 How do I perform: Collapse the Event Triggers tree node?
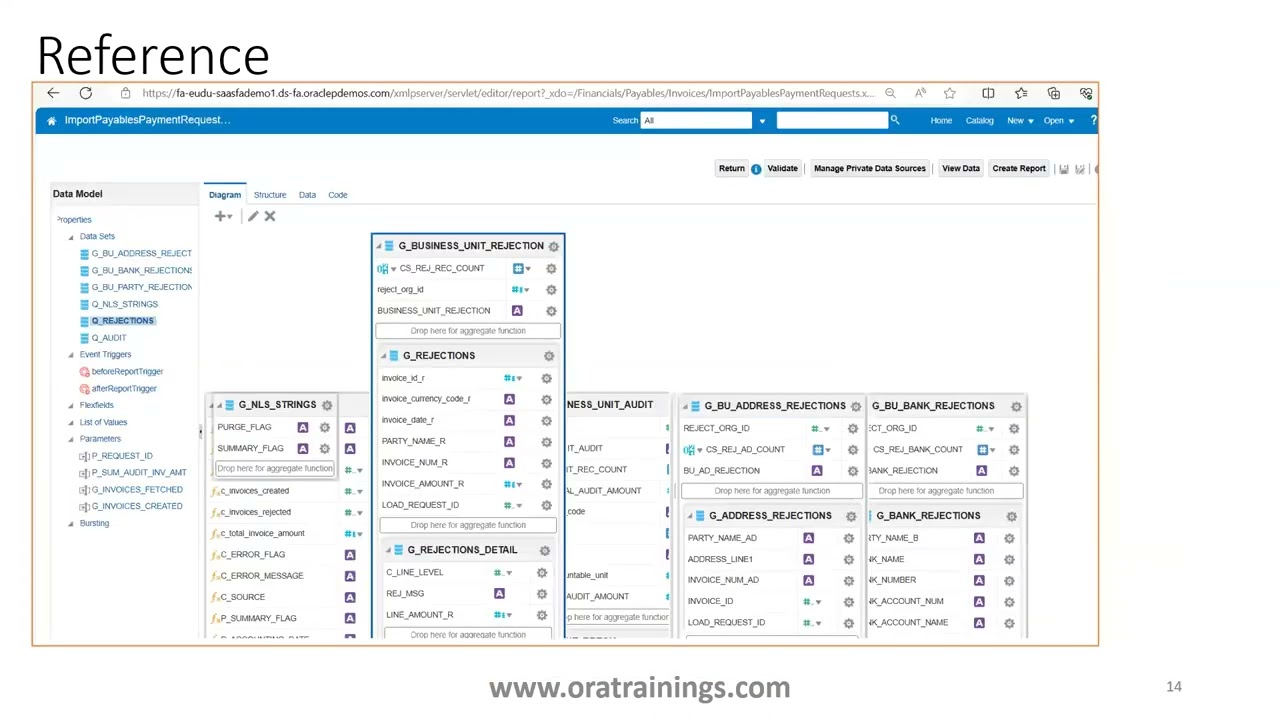tap(71, 355)
